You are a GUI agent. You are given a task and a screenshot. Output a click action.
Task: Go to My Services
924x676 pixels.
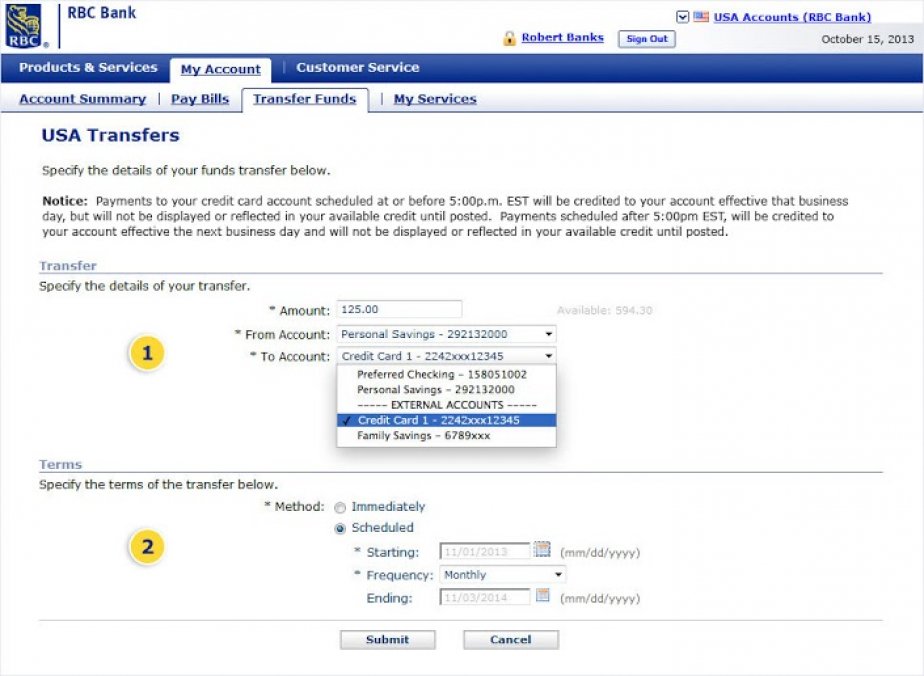(435, 99)
